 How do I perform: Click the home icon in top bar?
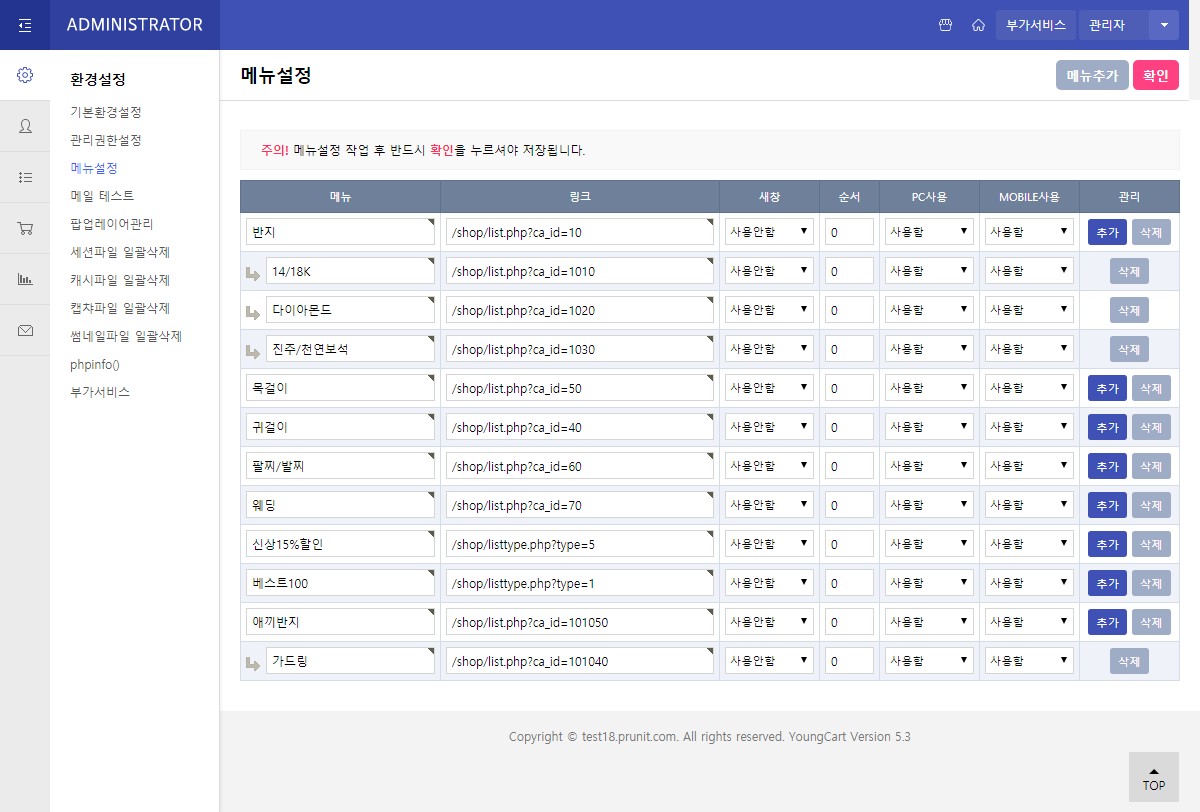click(x=978, y=25)
